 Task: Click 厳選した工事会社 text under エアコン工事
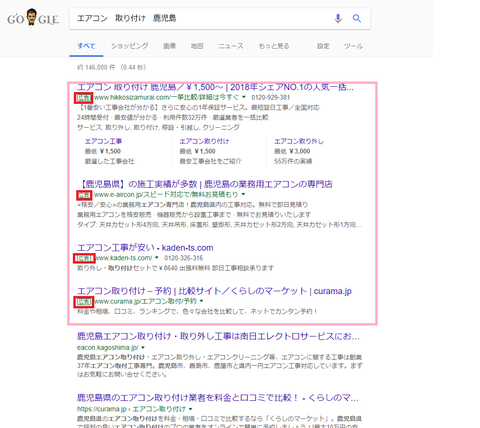[x=109, y=161]
